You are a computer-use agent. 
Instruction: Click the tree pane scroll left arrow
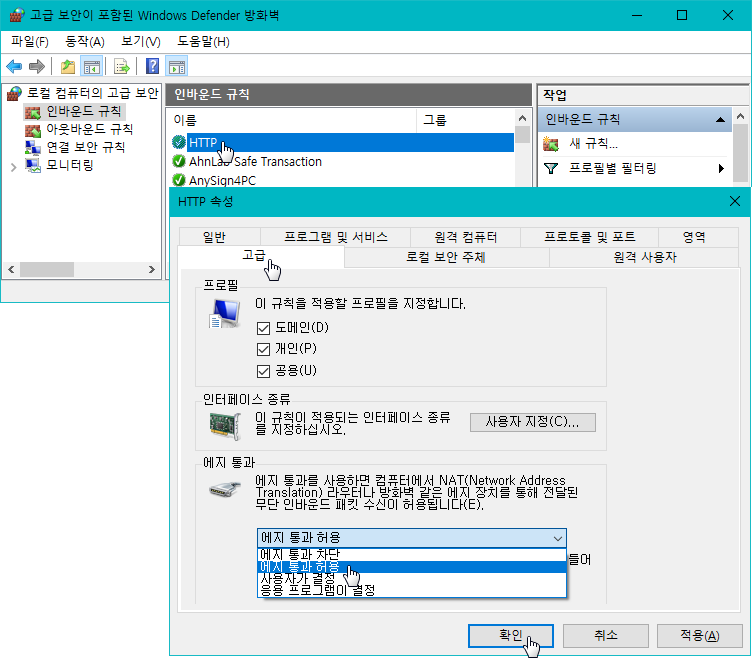click(11, 270)
